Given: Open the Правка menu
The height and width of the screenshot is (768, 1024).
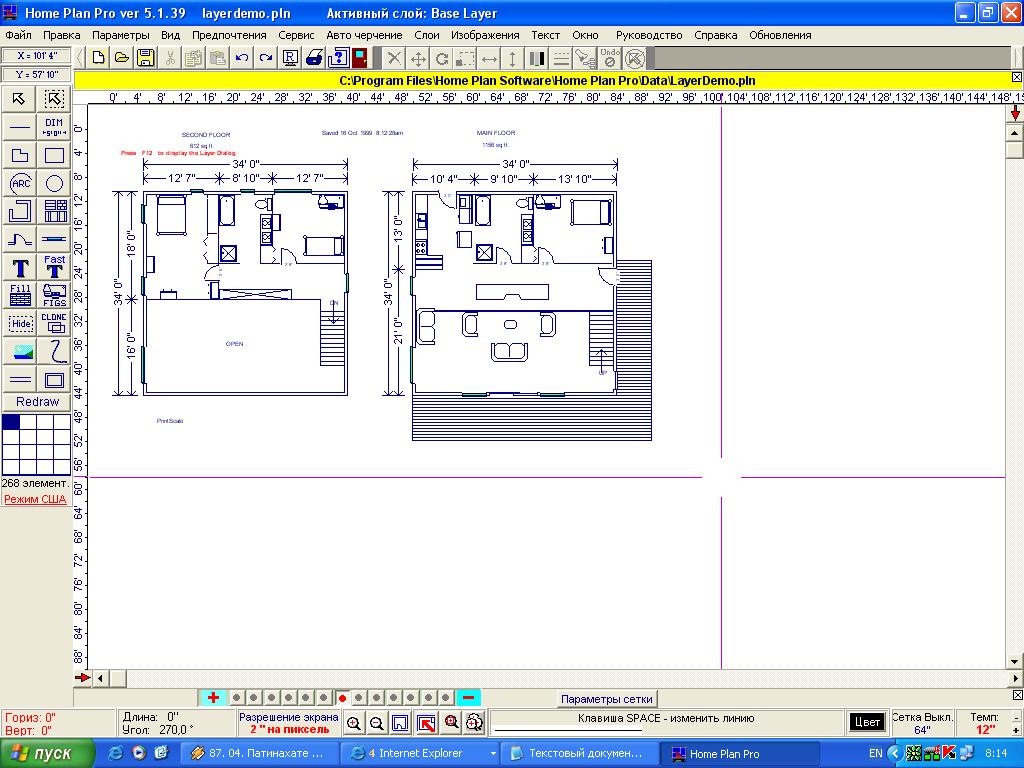Looking at the screenshot, I should pos(61,35).
